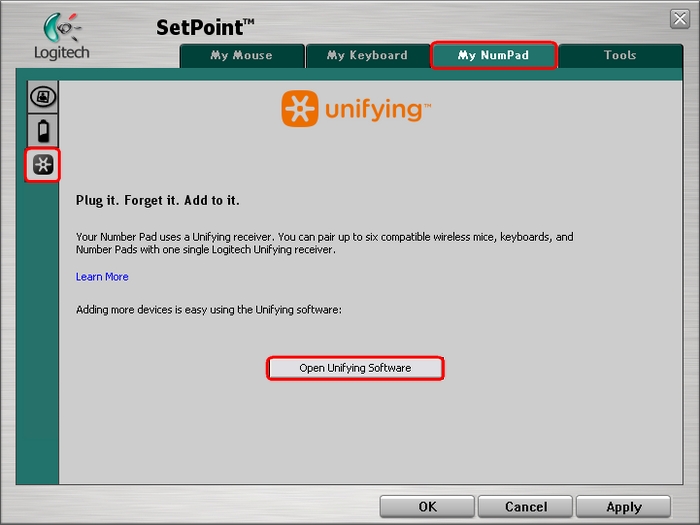This screenshot has height=525, width=700.
Task: Follow the Learn More link
Action: [x=102, y=277]
